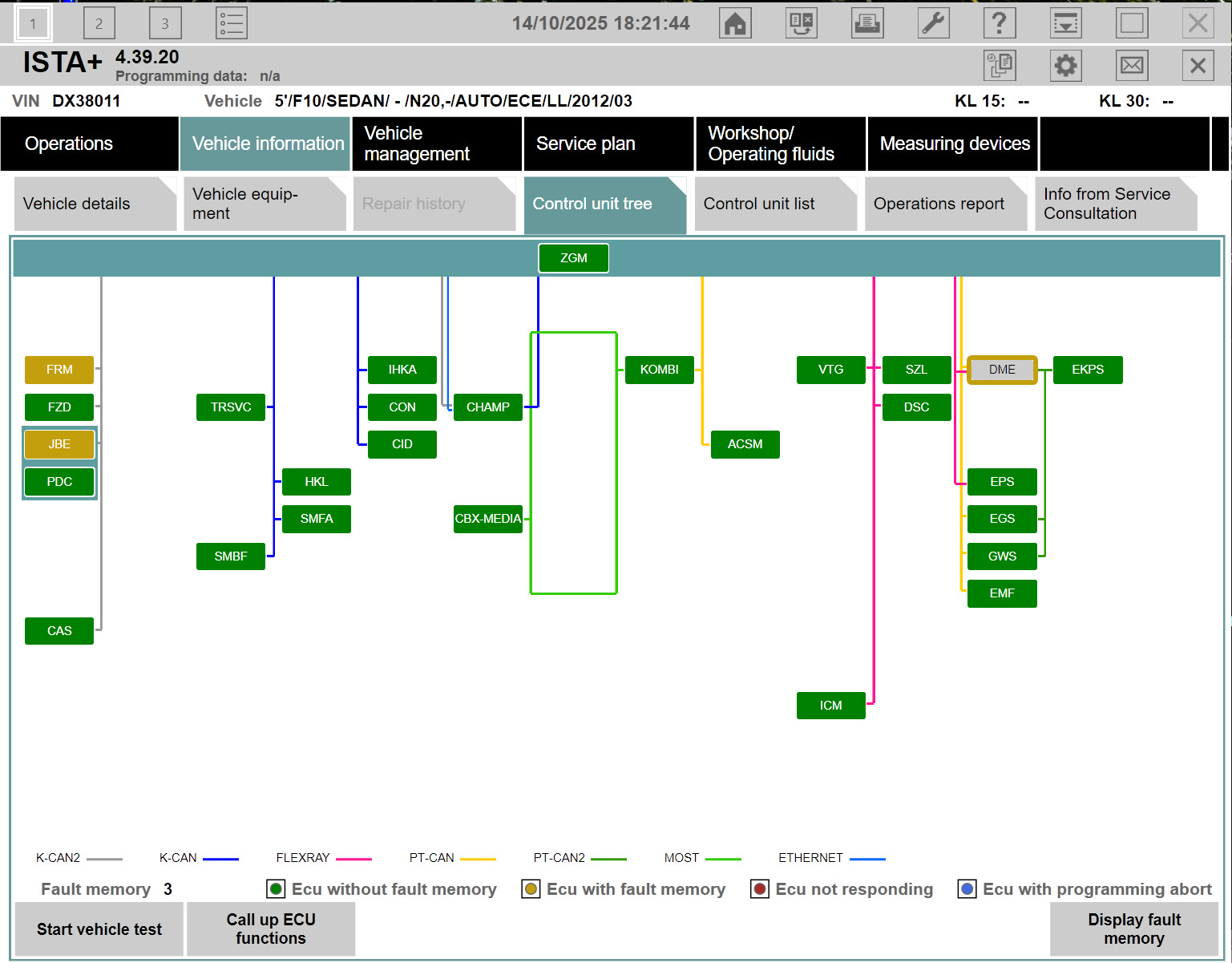Click the green 'Ecu without fault memory' legend swatch
Screen dimensions: 1232x963
pyautogui.click(x=276, y=889)
